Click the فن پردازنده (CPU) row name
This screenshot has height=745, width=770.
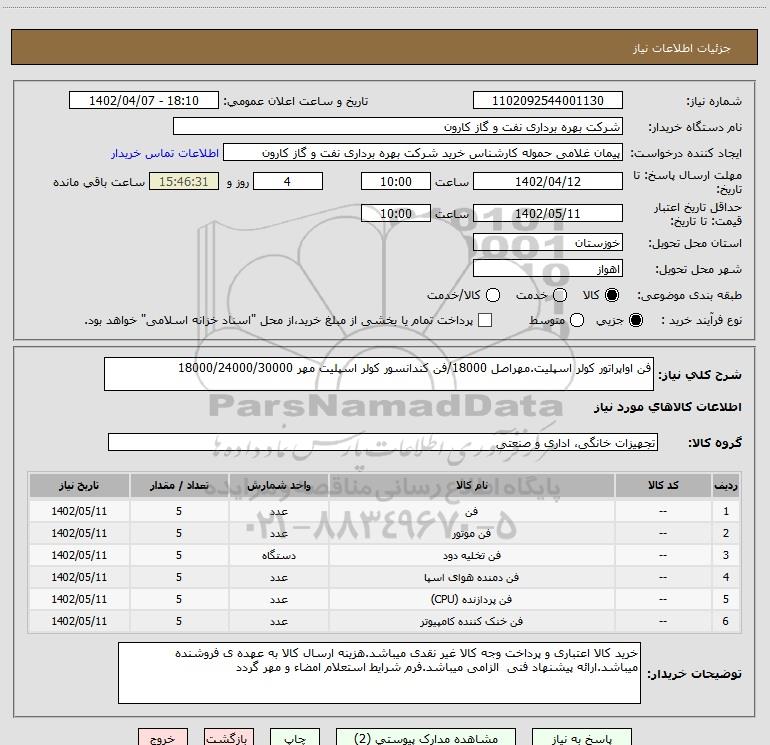tap(471, 600)
